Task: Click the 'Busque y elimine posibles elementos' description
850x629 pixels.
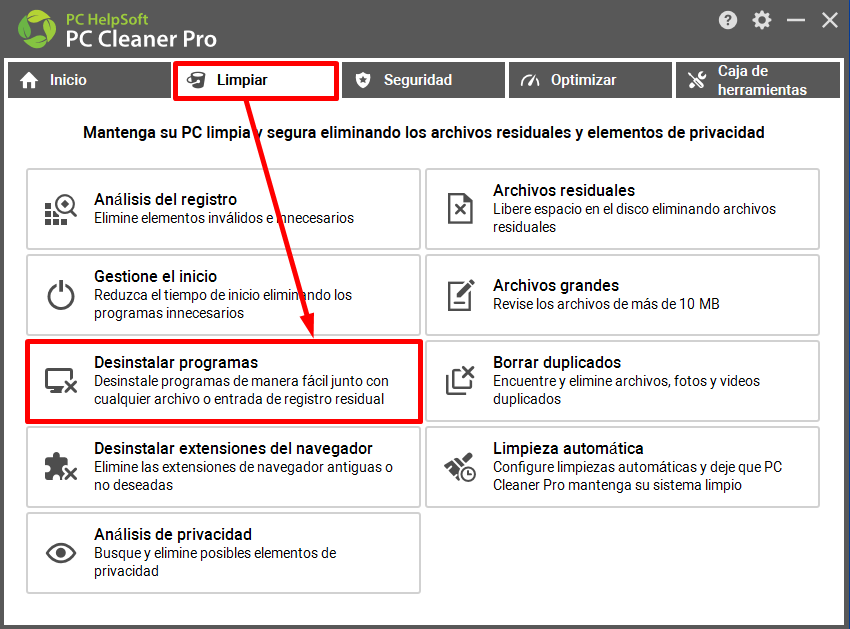Action: 215,562
